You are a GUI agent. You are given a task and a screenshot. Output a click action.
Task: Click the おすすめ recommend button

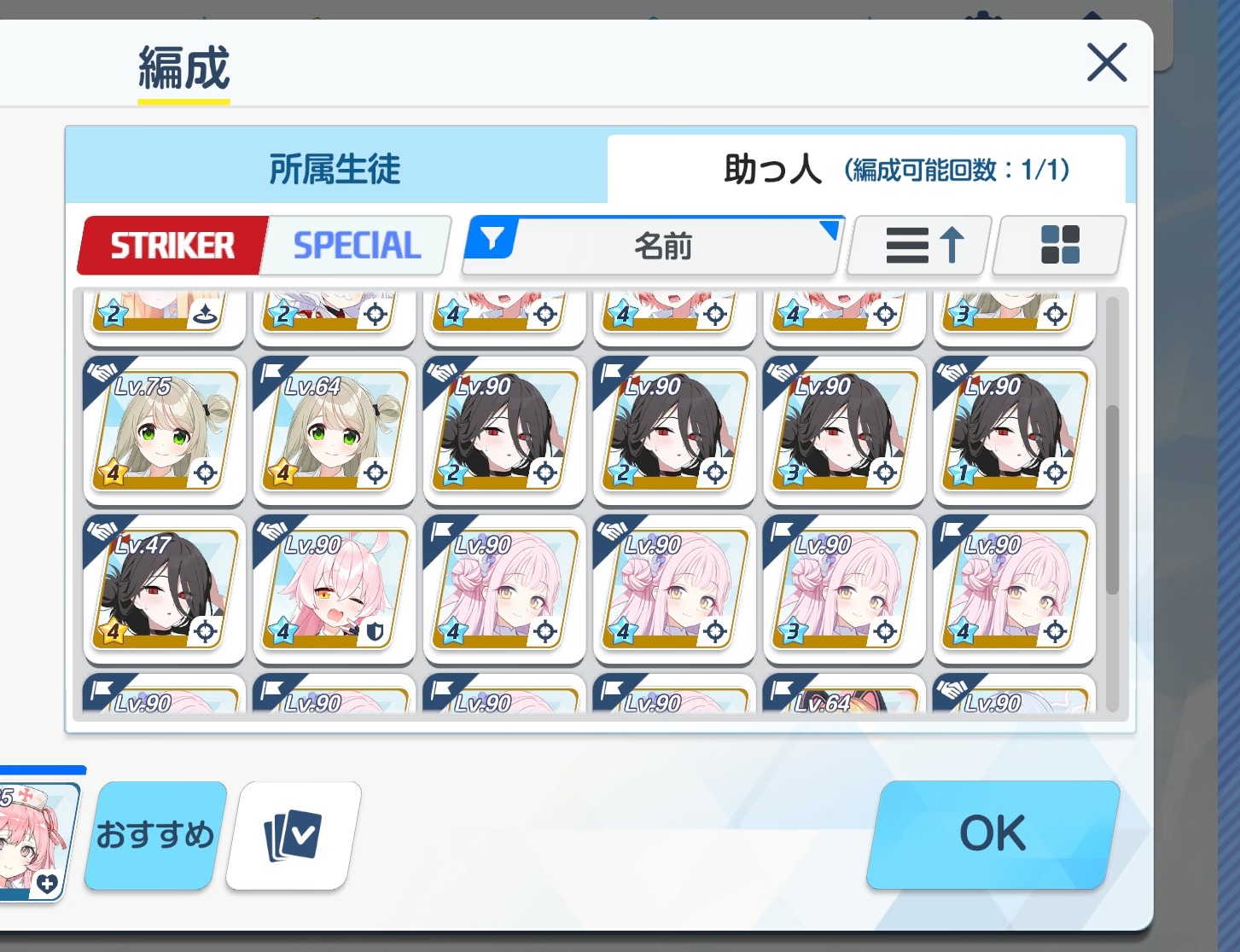pyautogui.click(x=155, y=834)
